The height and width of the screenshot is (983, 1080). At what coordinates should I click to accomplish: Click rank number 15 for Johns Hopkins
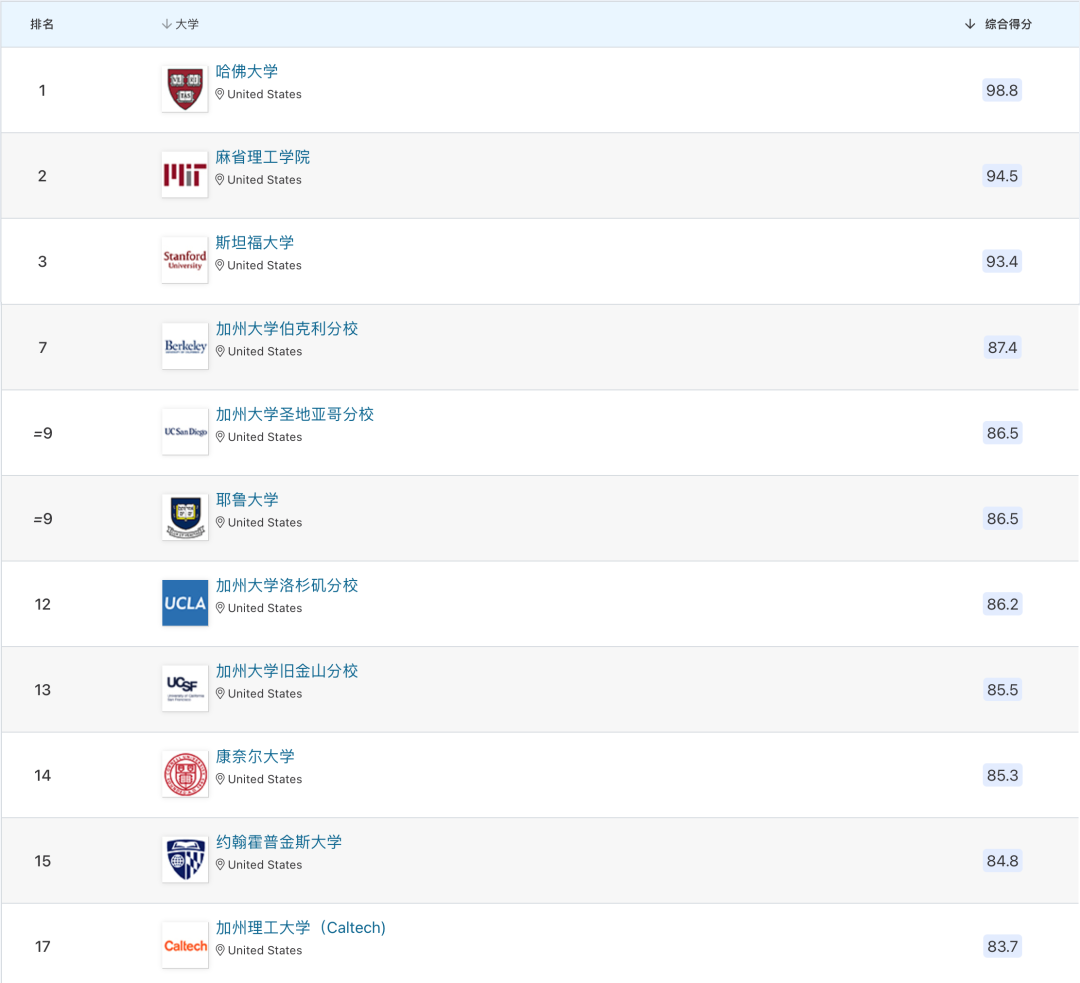43,860
